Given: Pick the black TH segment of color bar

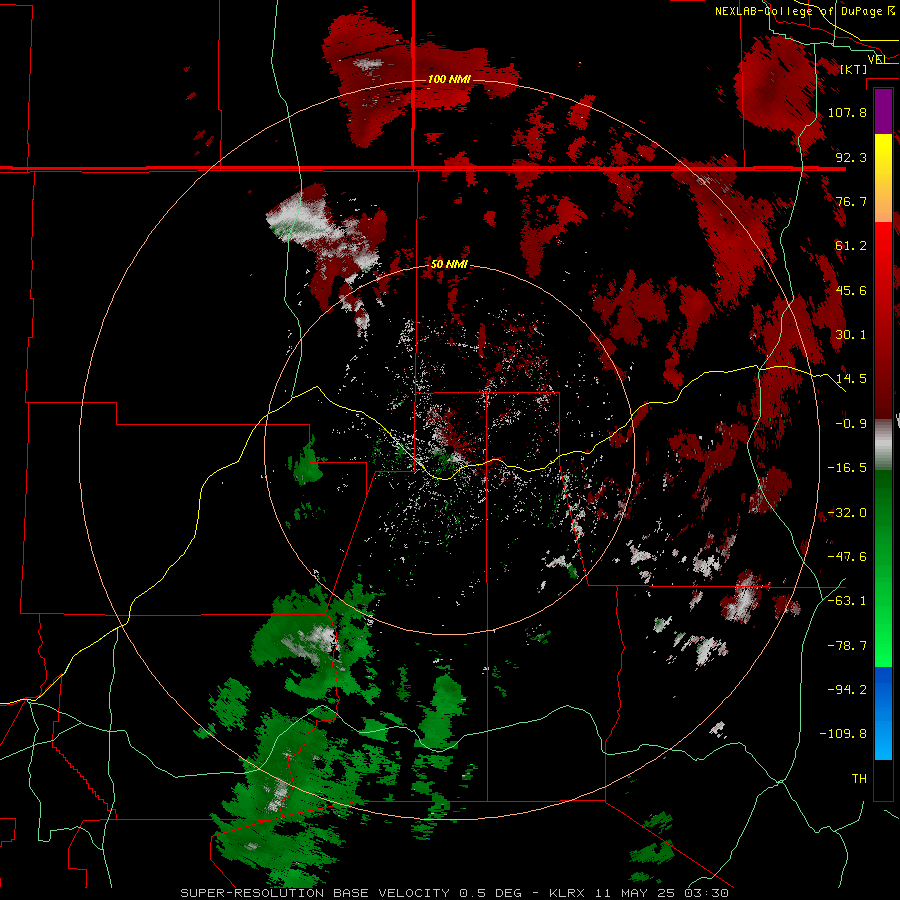Looking at the screenshot, I should click(x=883, y=779).
